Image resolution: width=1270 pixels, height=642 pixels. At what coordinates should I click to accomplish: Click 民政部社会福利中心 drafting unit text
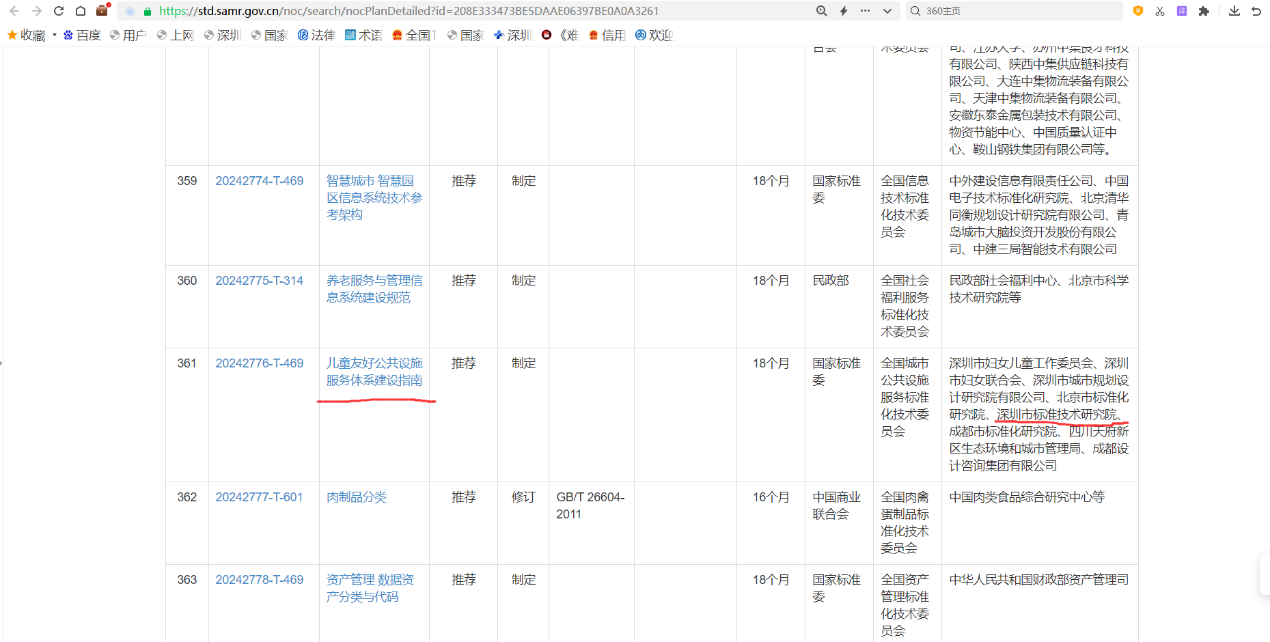click(1003, 281)
